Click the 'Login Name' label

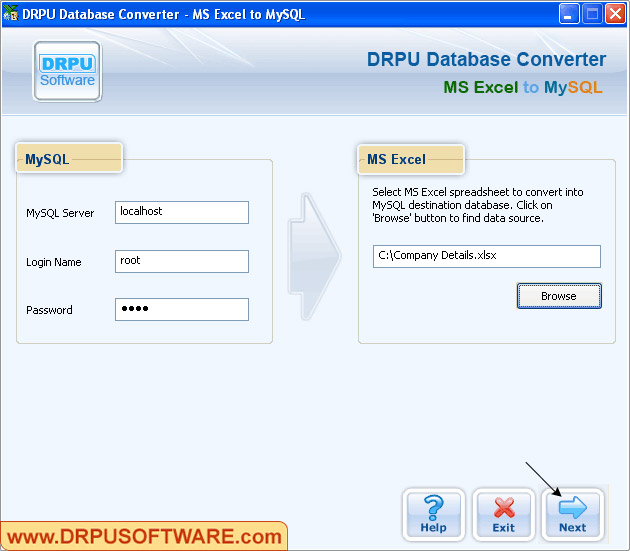tap(54, 262)
